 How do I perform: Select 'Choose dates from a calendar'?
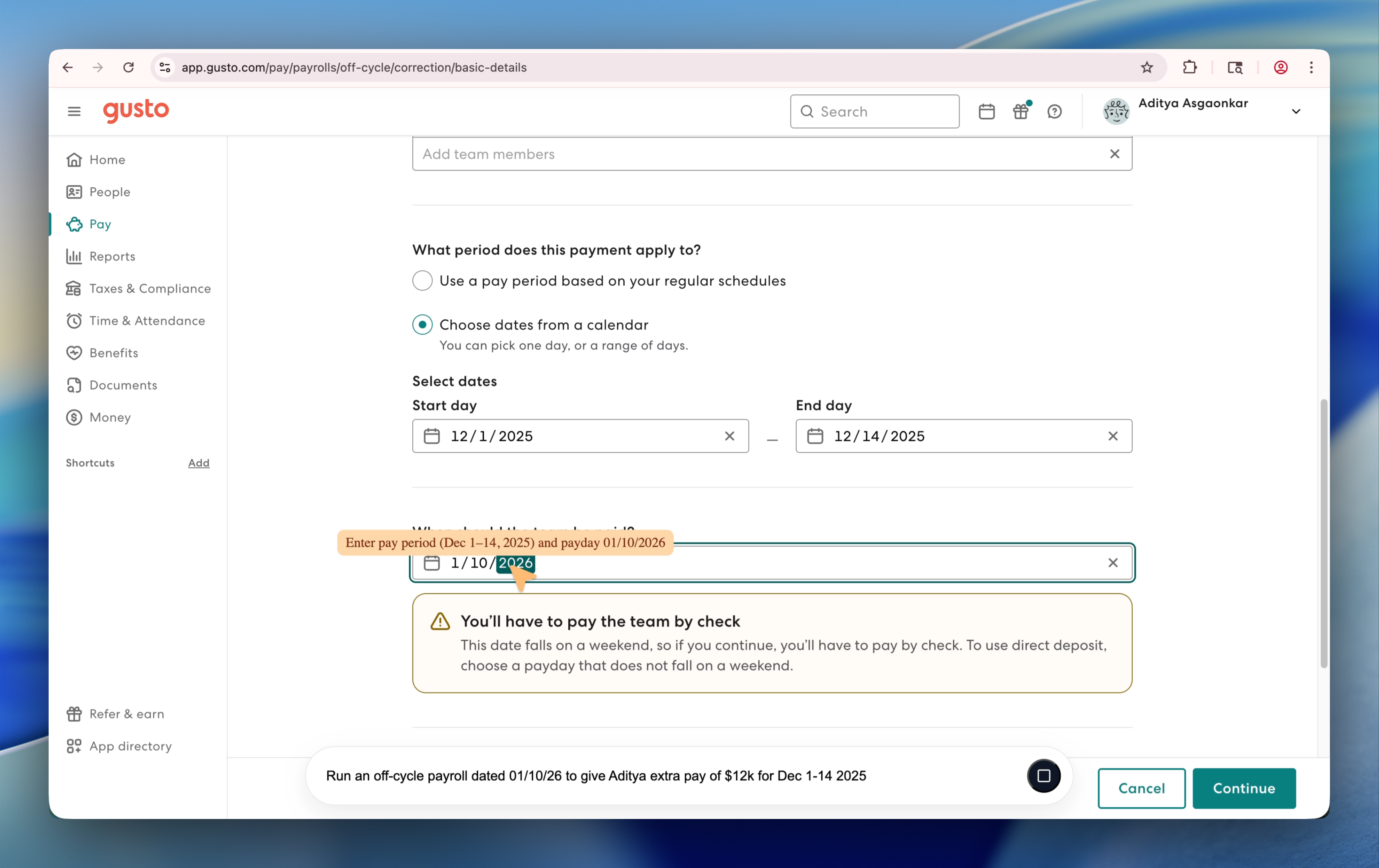(422, 324)
